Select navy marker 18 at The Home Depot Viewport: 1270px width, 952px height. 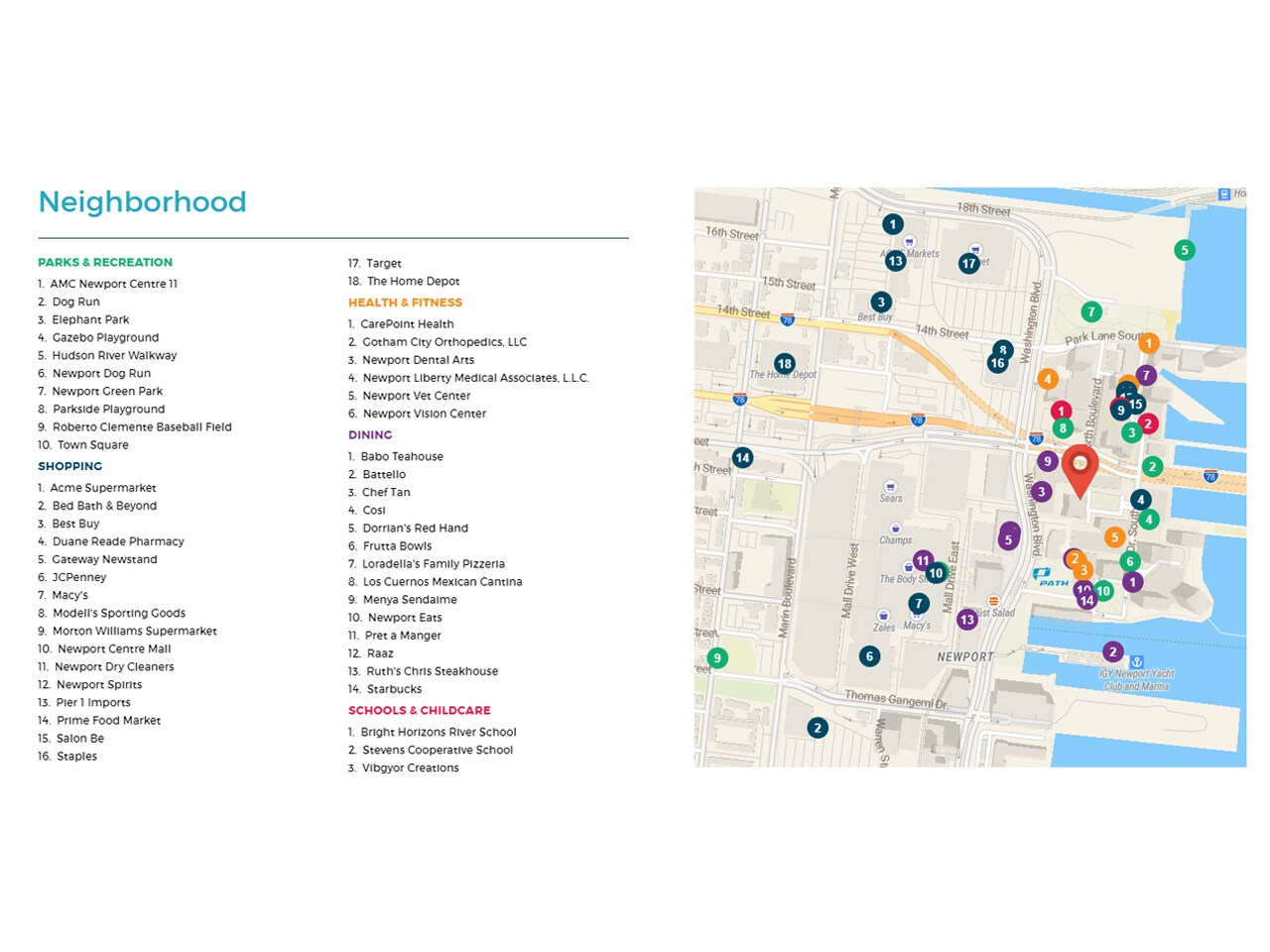[785, 364]
